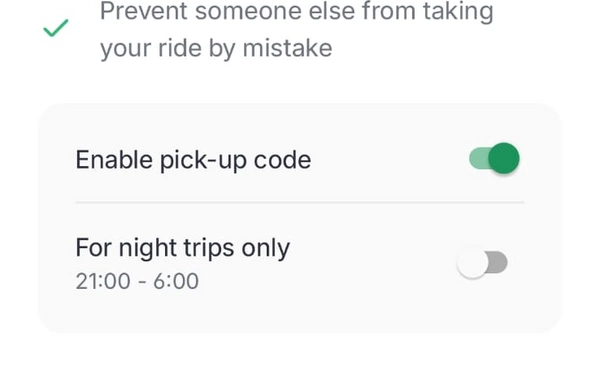
Task: Click the 6:00 end time
Action: [176, 281]
